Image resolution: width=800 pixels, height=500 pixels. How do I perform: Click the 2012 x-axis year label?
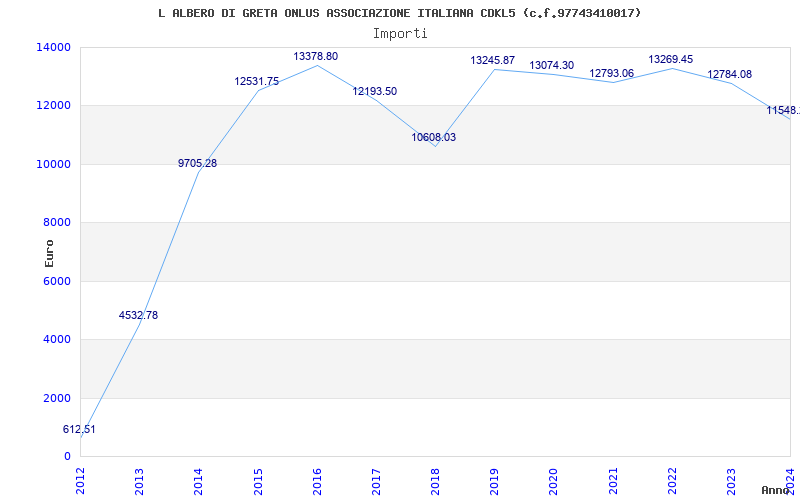coord(81,481)
